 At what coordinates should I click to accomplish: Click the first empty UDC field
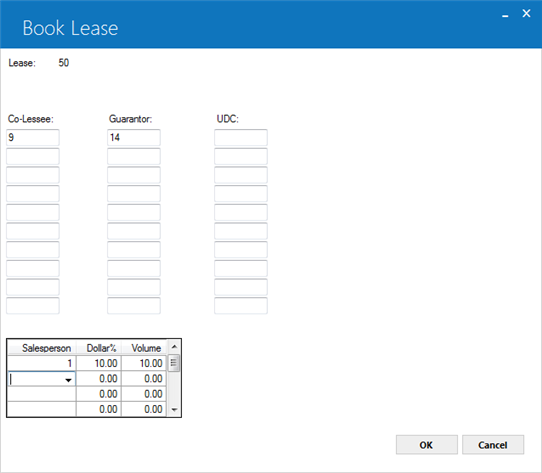coord(241,138)
